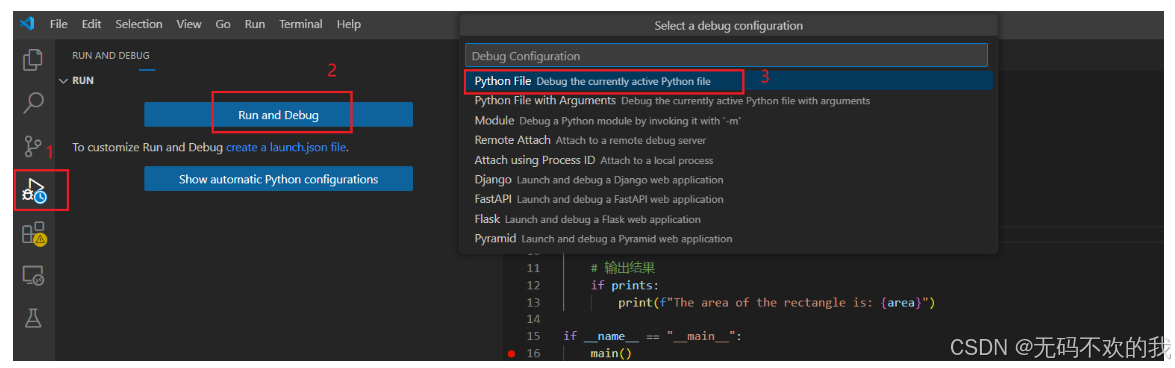
Task: Open the Help menu
Action: tap(348, 24)
